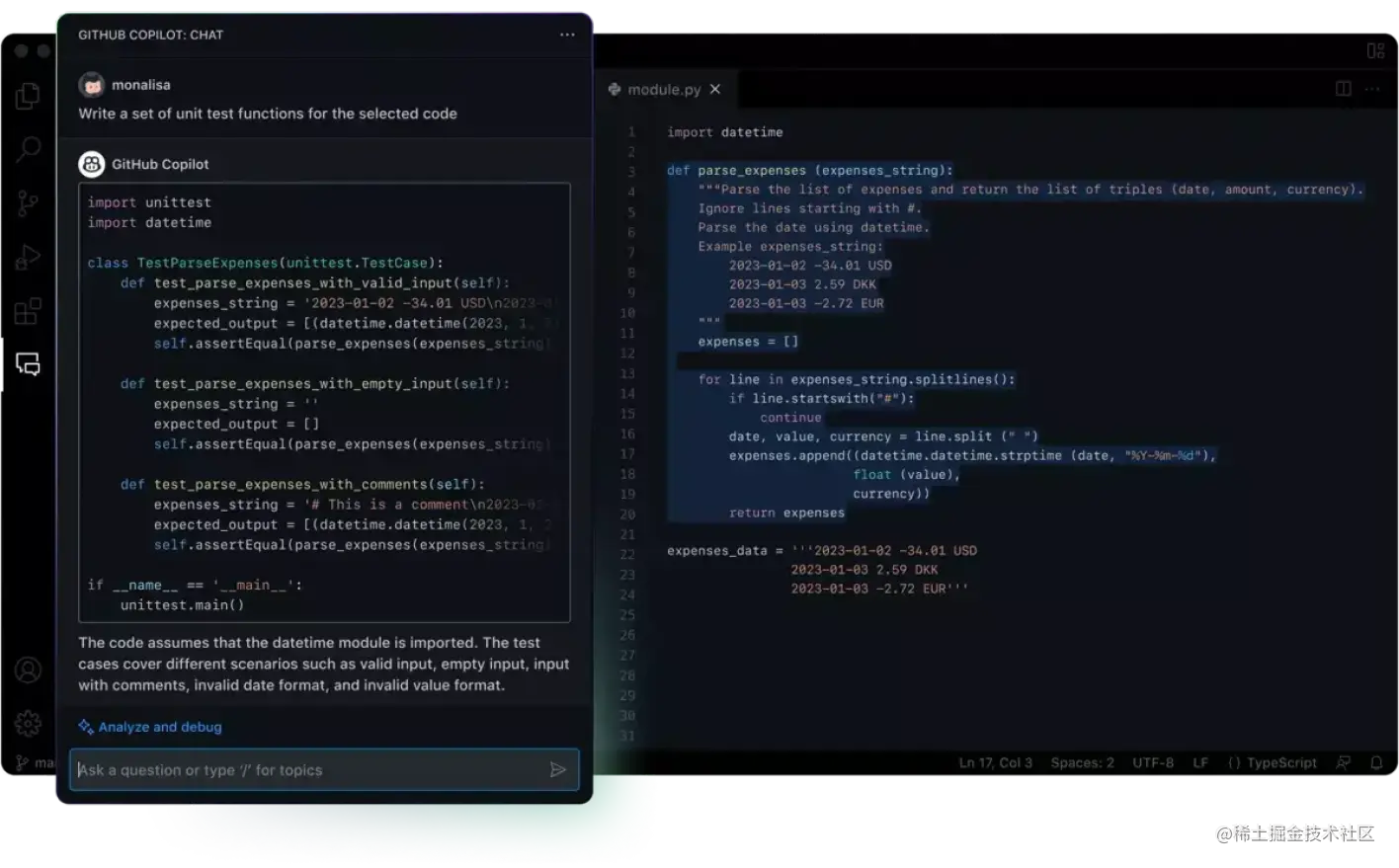The width and height of the screenshot is (1399, 868).
Task: Click the 'return expenses' line in editor
Action: (x=786, y=513)
